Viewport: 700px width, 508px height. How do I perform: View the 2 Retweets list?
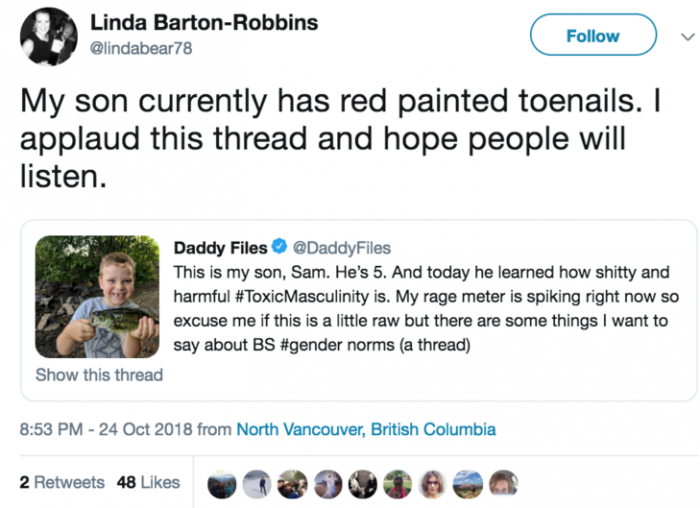[x=62, y=482]
